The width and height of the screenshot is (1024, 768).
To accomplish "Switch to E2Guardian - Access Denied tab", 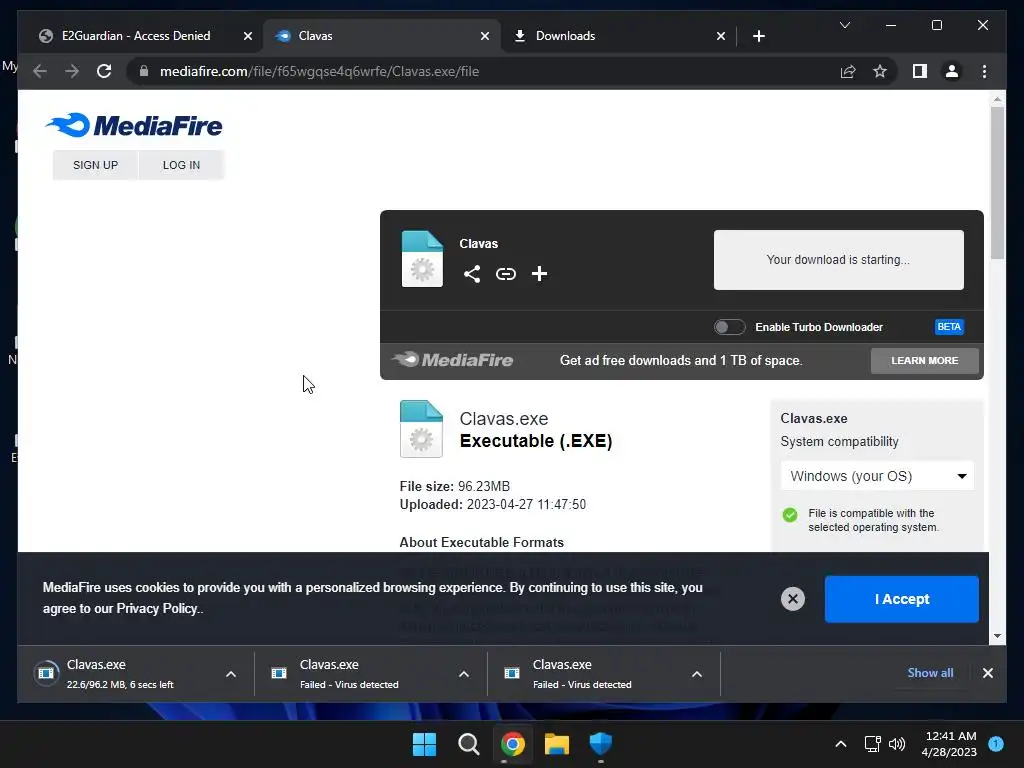I will [137, 36].
